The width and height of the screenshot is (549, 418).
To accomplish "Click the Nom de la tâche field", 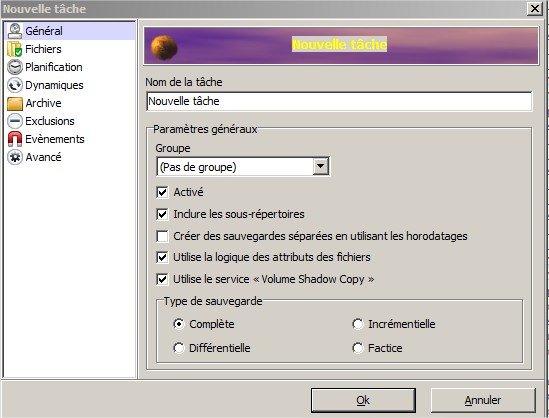I will pos(339,101).
